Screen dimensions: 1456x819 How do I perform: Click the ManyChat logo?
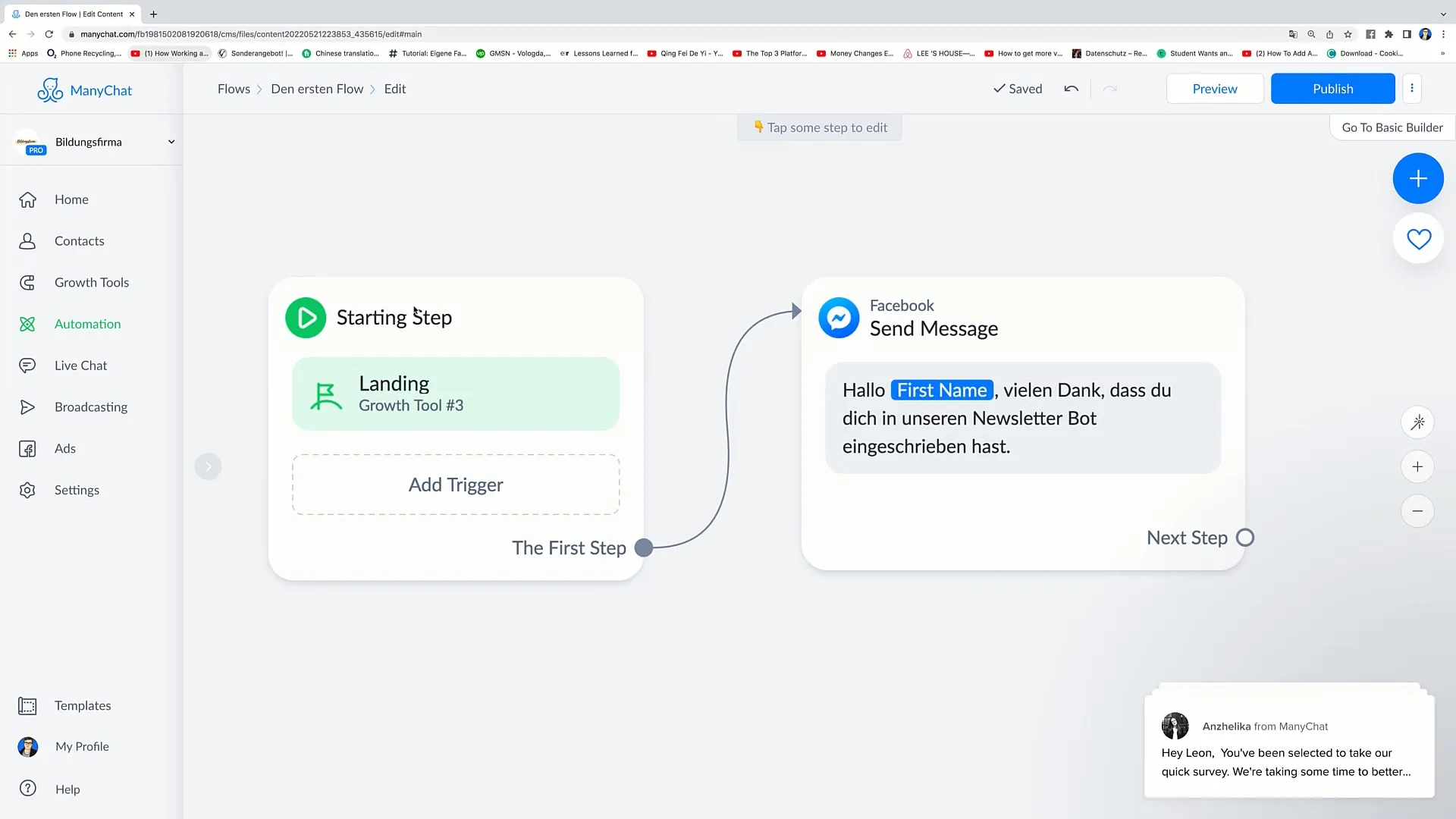coord(84,90)
